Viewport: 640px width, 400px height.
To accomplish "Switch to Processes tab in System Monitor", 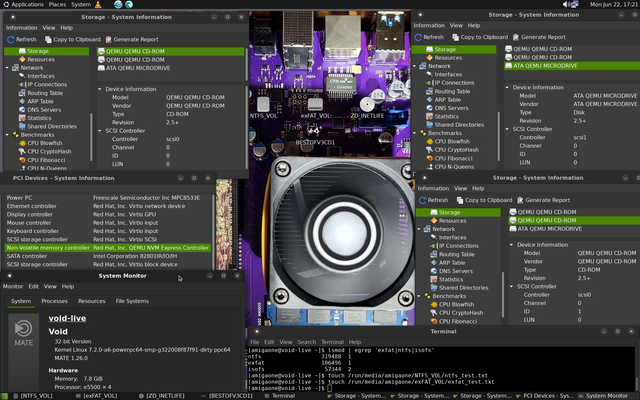I will [54, 301].
